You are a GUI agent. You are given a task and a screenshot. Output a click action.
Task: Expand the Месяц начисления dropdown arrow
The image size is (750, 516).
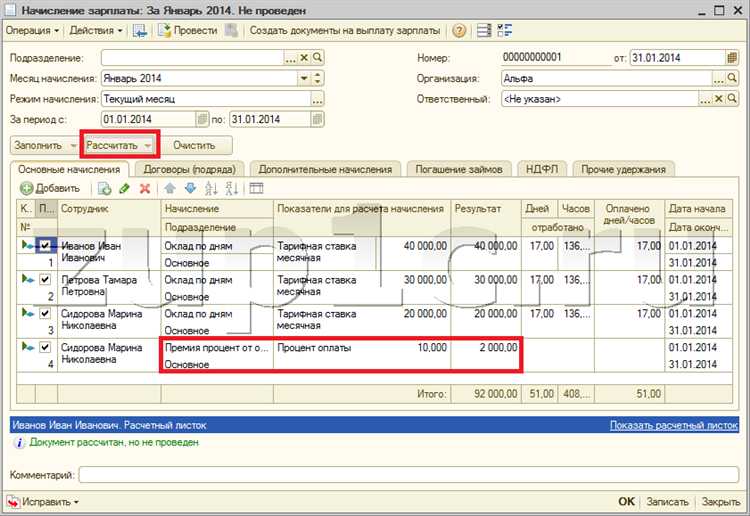tap(304, 78)
